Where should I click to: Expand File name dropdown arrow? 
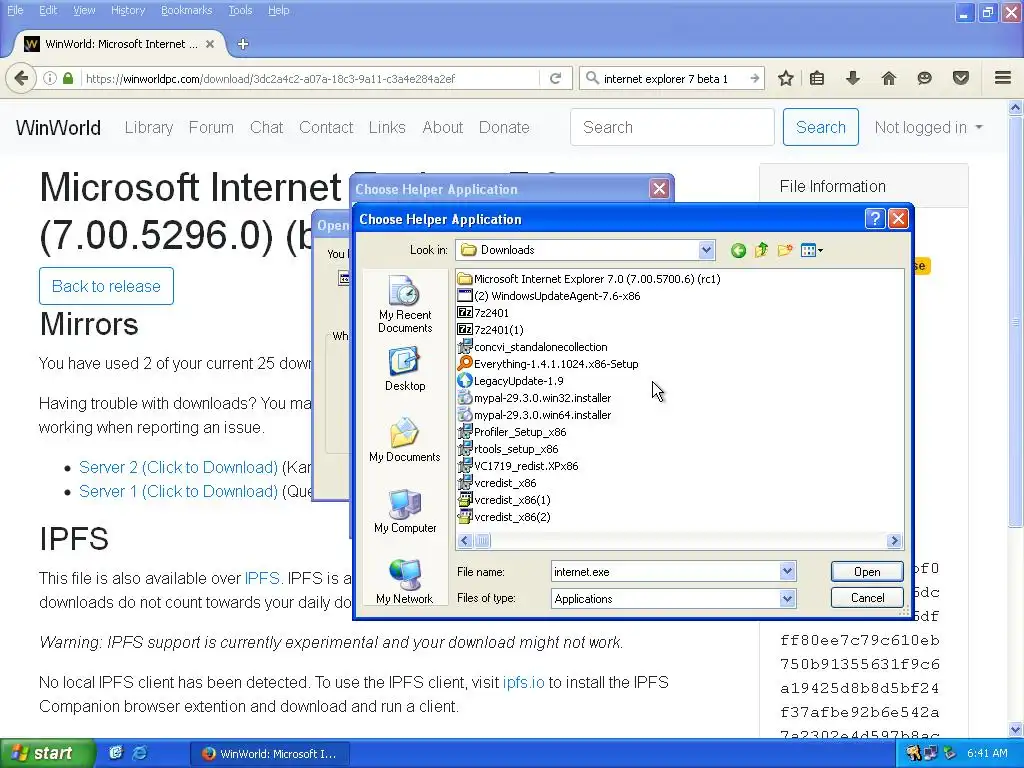pos(787,571)
